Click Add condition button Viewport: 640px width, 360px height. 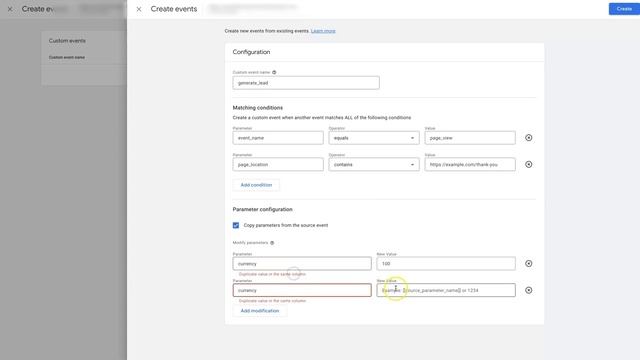[256, 185]
